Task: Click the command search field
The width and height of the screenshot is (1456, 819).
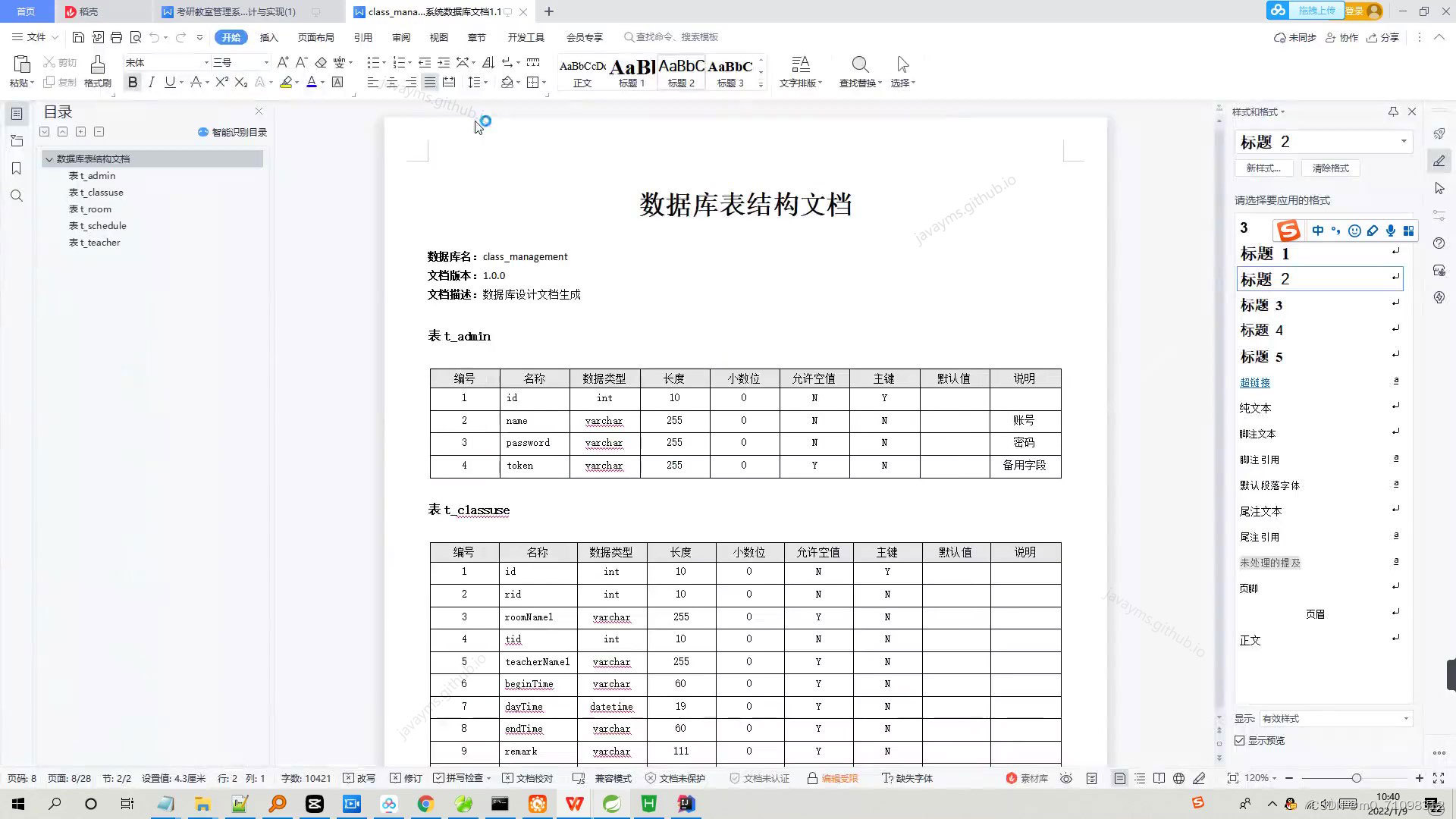Action: point(671,37)
